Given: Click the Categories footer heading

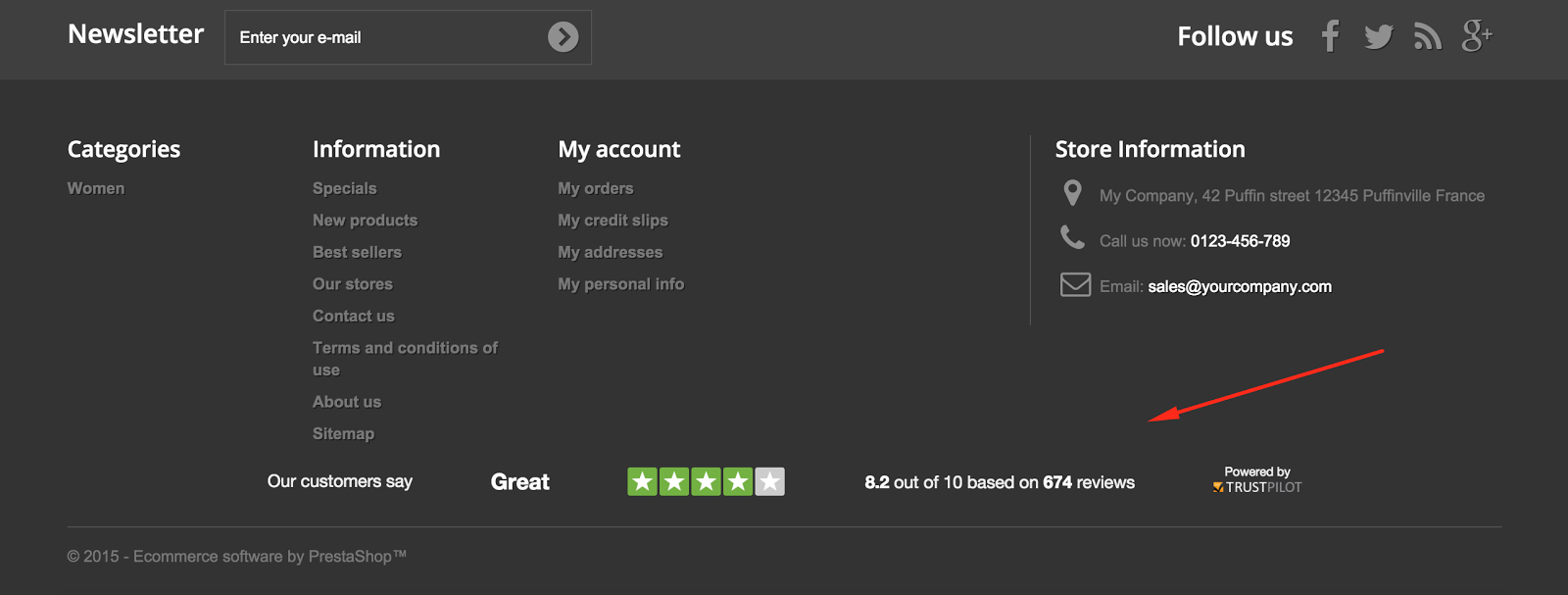Looking at the screenshot, I should [x=124, y=149].
